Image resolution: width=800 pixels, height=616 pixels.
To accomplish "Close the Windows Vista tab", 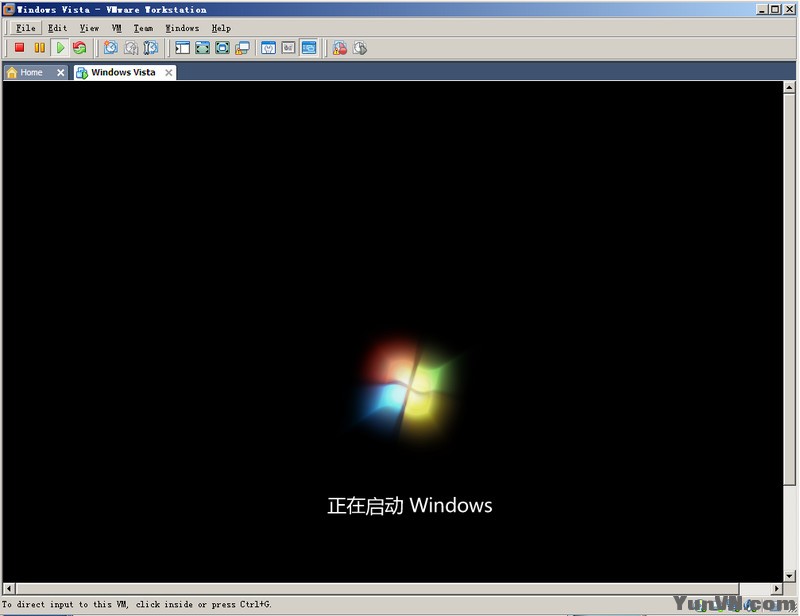I will coord(168,72).
